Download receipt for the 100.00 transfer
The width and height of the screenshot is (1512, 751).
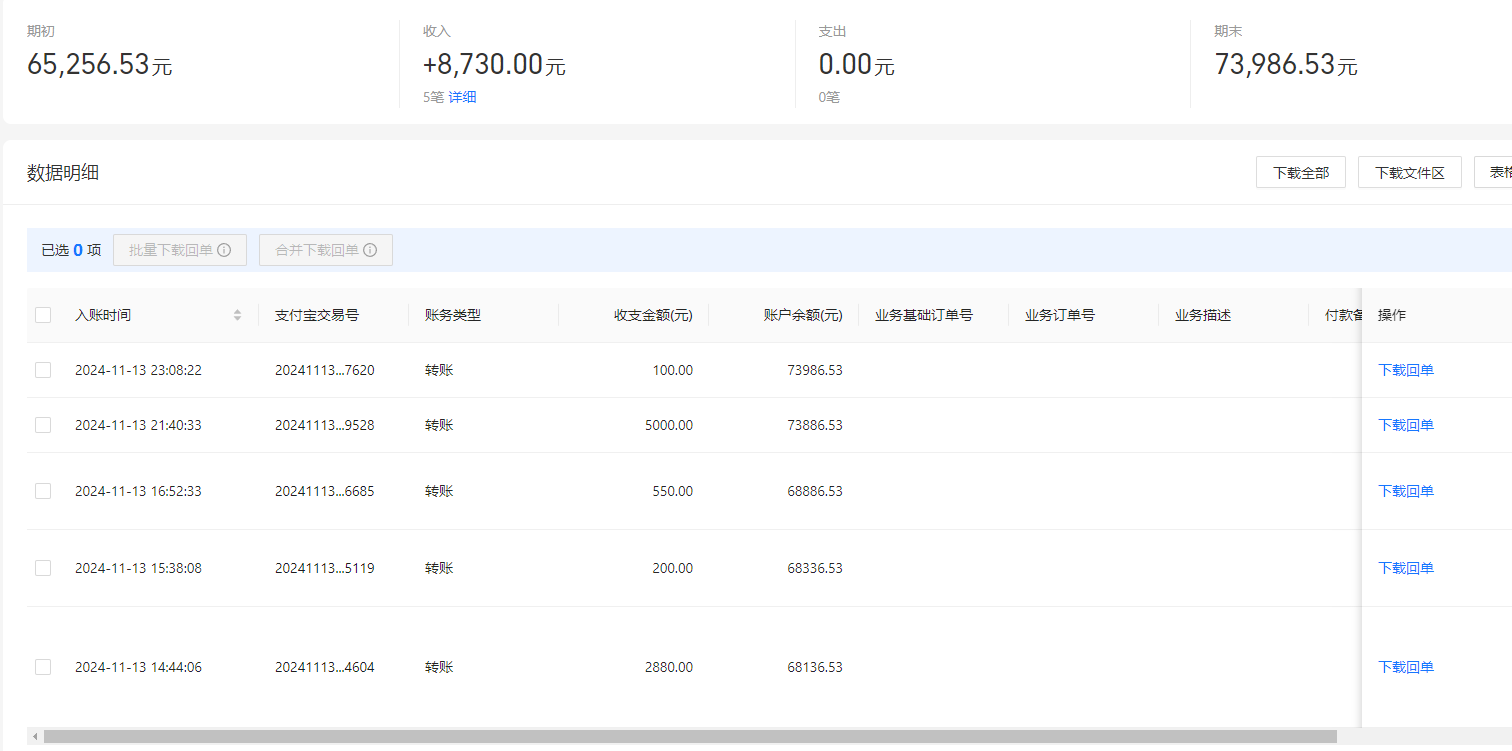tap(1405, 370)
